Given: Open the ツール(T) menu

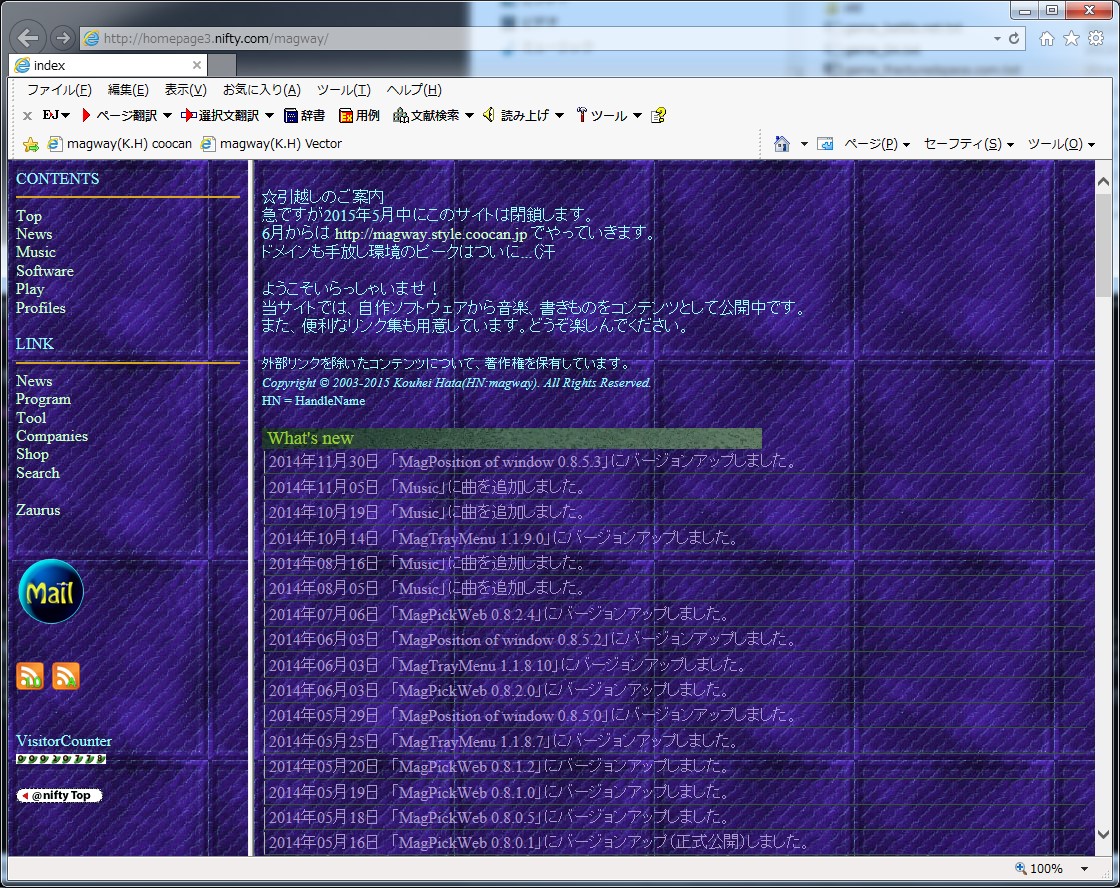Looking at the screenshot, I should coord(344,90).
